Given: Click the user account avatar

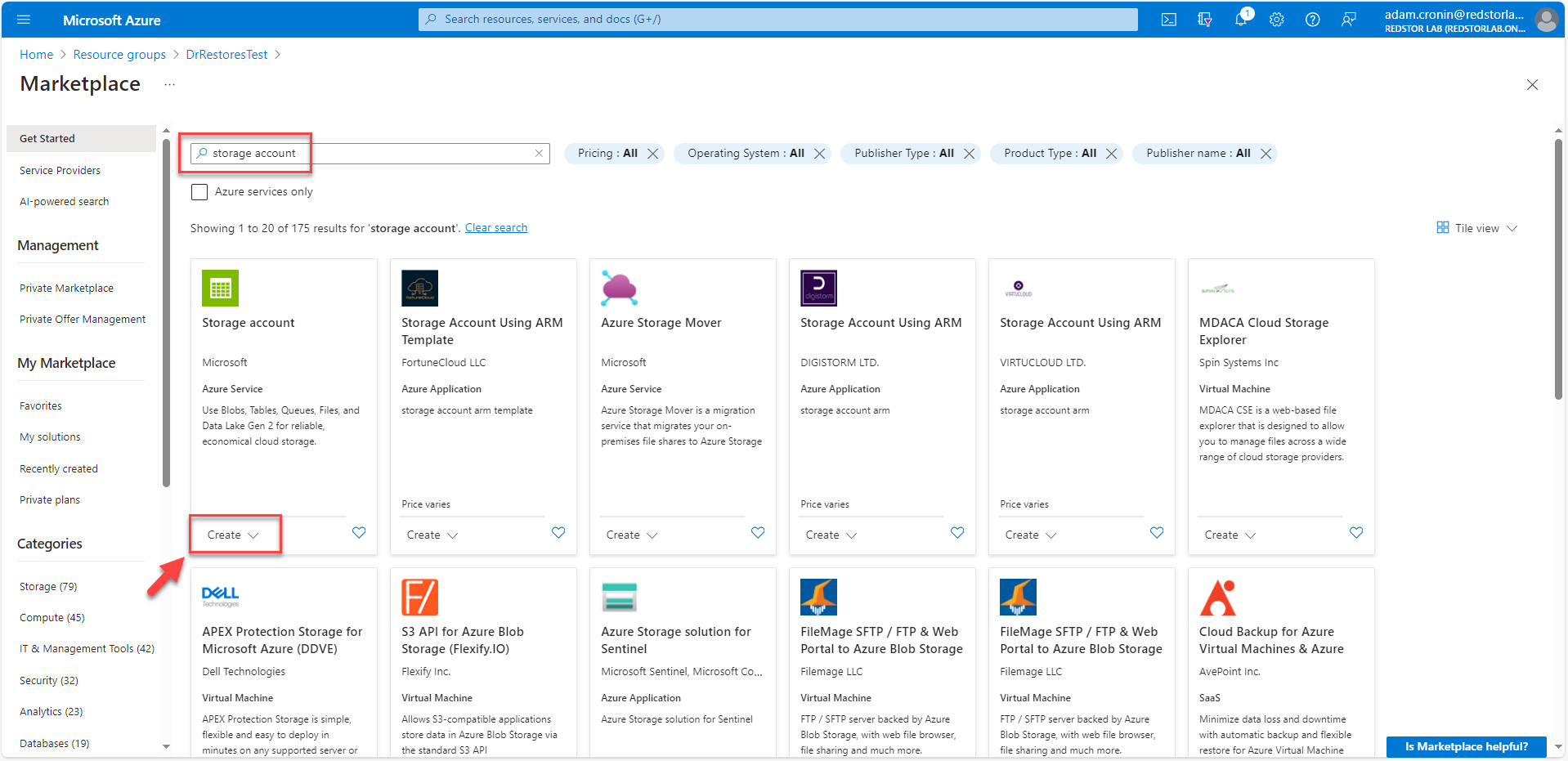Looking at the screenshot, I should click(1546, 20).
